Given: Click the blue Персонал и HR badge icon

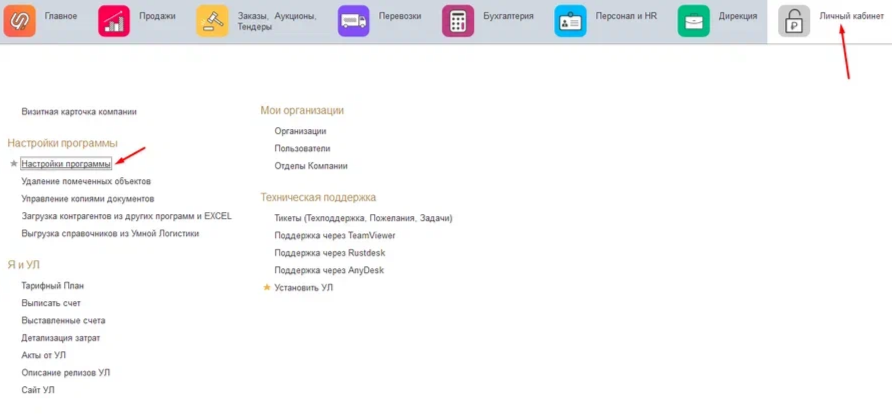Looking at the screenshot, I should pyautogui.click(x=571, y=21).
